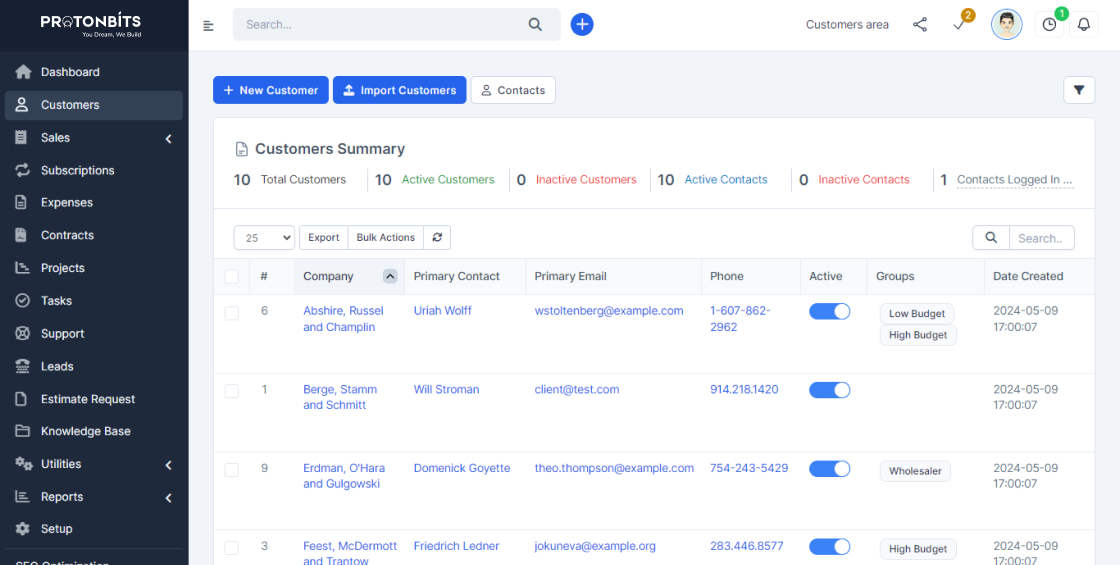This screenshot has height=565, width=1120.
Task: Open the timer clock icon
Action: [x=1049, y=25]
